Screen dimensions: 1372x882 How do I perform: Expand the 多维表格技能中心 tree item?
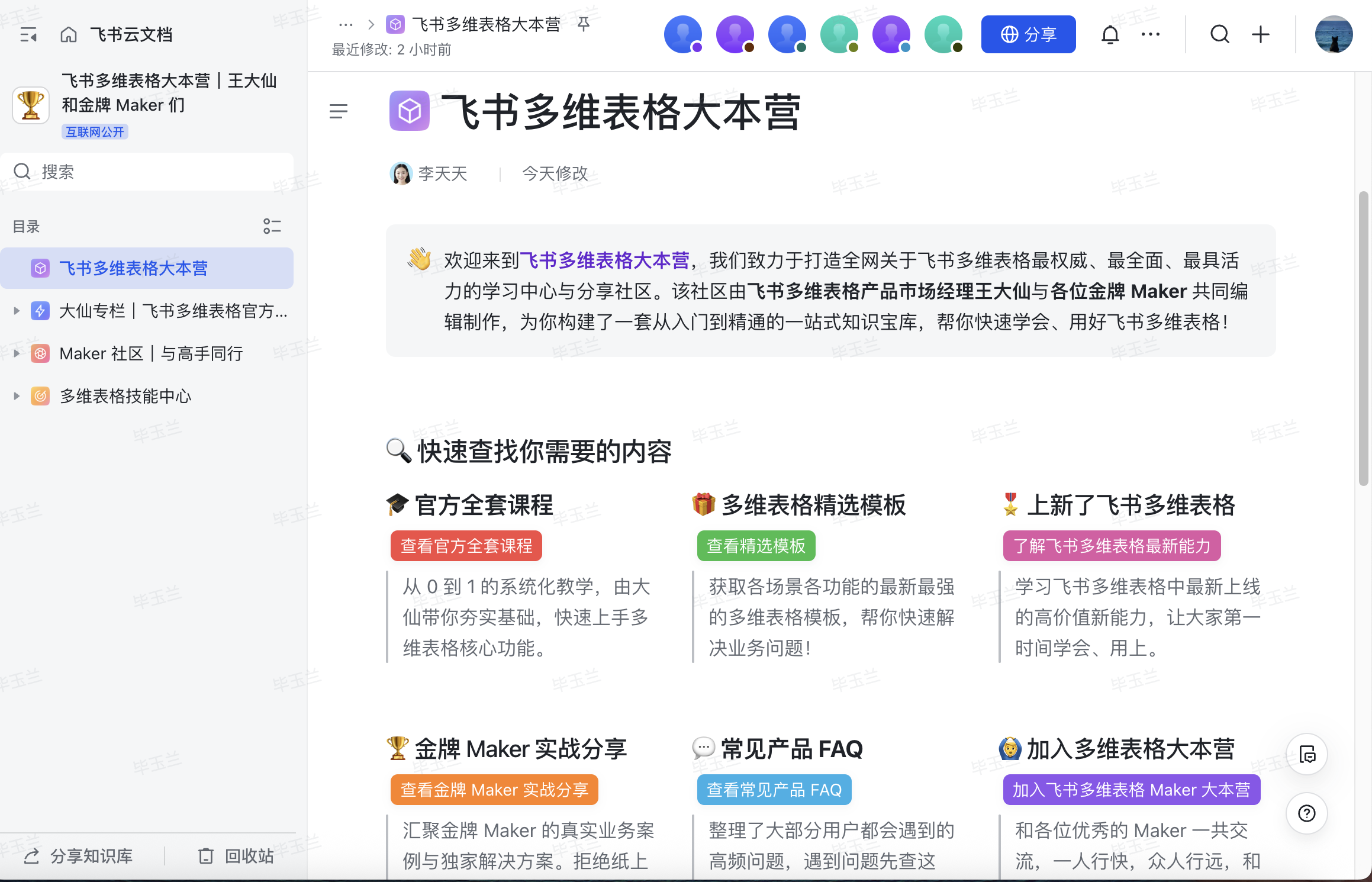[17, 396]
